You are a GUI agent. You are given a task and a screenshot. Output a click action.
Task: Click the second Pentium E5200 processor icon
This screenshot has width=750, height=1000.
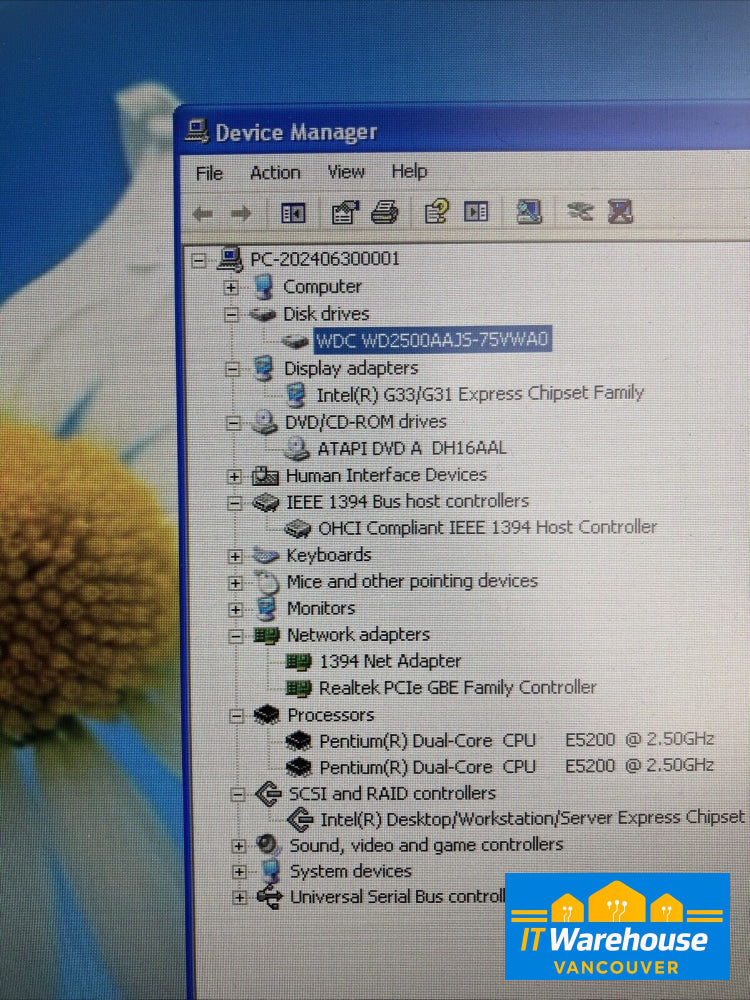(x=299, y=767)
